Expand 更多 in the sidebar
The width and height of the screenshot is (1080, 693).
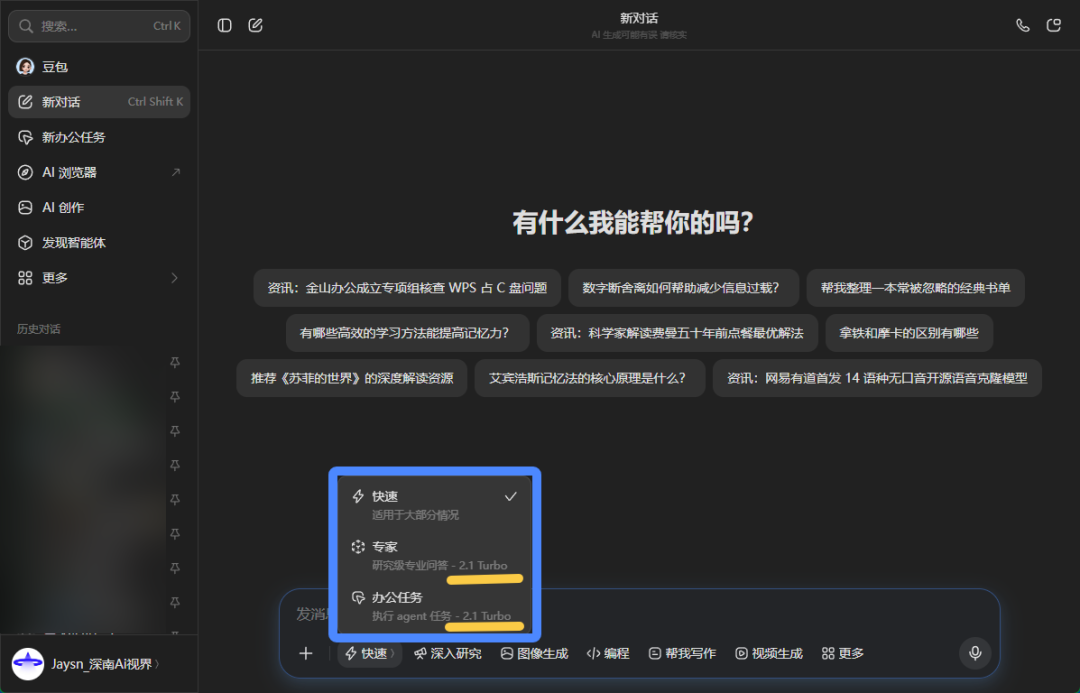click(99, 278)
